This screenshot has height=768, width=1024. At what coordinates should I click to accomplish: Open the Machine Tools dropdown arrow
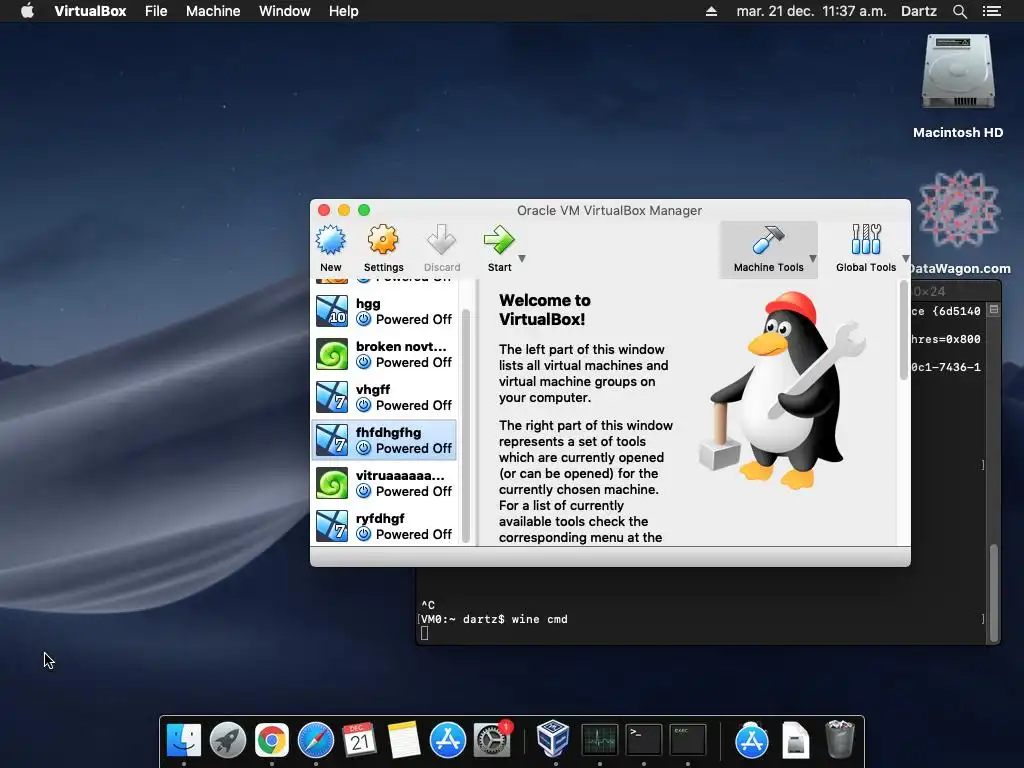pos(813,259)
